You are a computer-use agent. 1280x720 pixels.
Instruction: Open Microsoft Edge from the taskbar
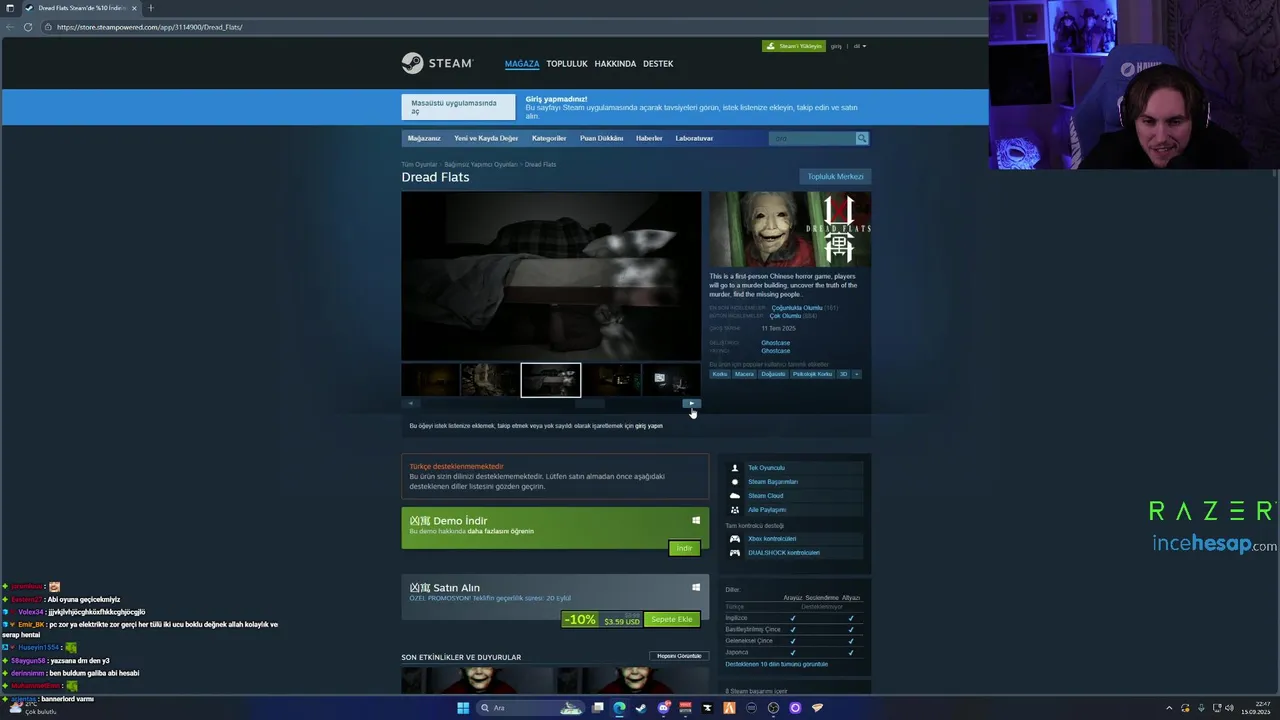tap(619, 708)
